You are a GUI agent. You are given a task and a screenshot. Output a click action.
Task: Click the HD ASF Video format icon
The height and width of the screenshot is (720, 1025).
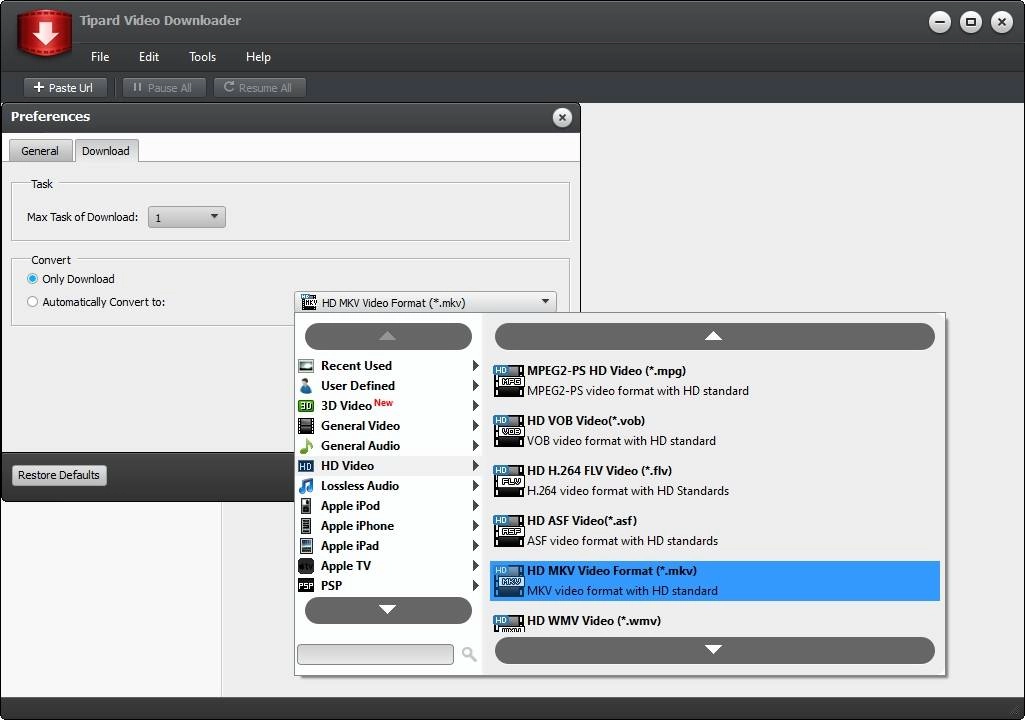(509, 531)
